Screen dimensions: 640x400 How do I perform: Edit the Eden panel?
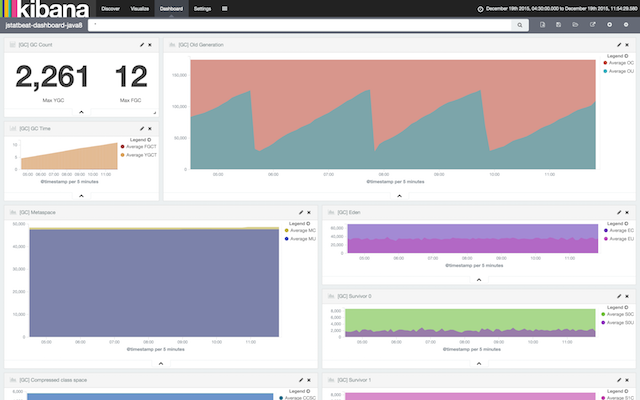[x=619, y=212]
